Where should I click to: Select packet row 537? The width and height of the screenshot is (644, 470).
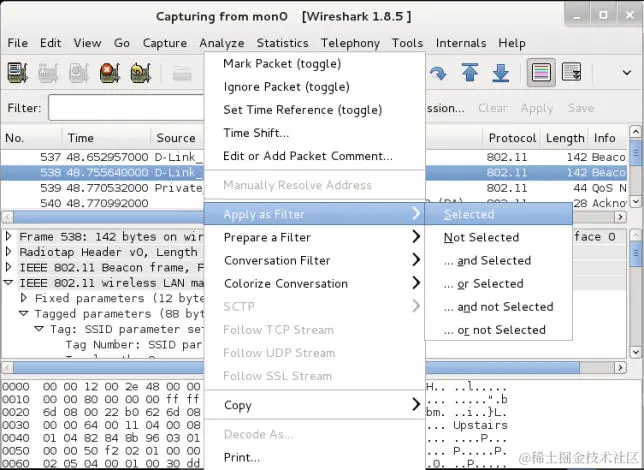tap(103, 157)
